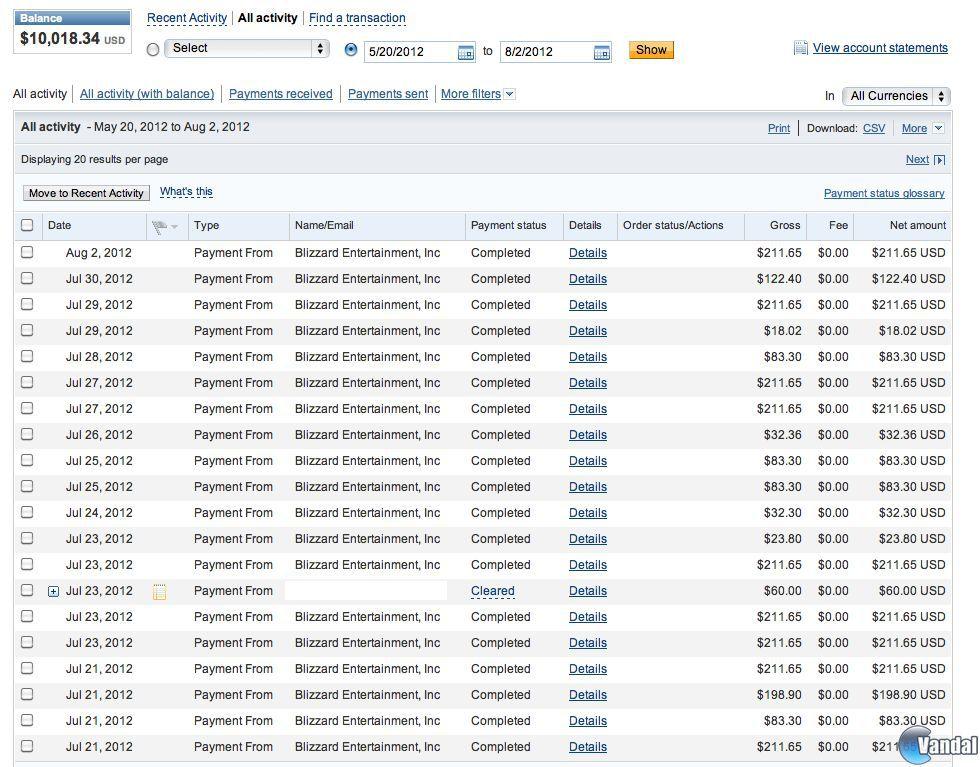The width and height of the screenshot is (980, 767).
Task: Switch to Recent Activity tab
Action: [x=187, y=18]
